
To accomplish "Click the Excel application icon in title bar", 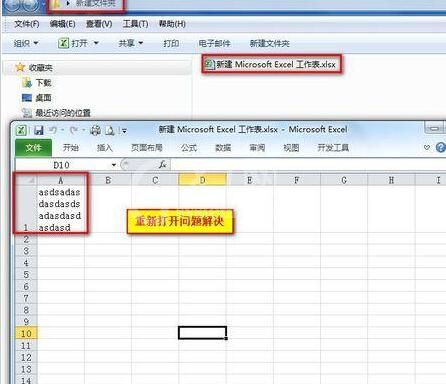I will (x=21, y=130).
